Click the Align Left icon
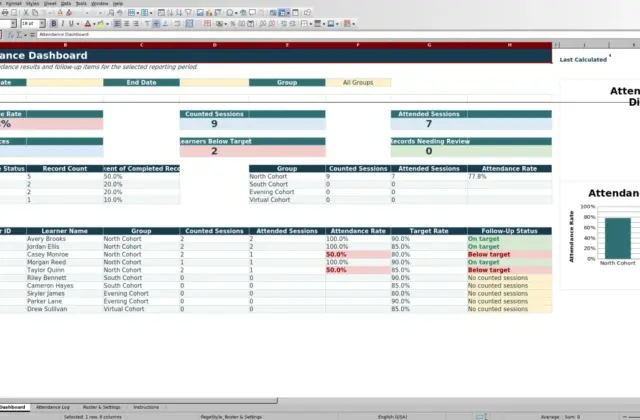 [117, 24]
